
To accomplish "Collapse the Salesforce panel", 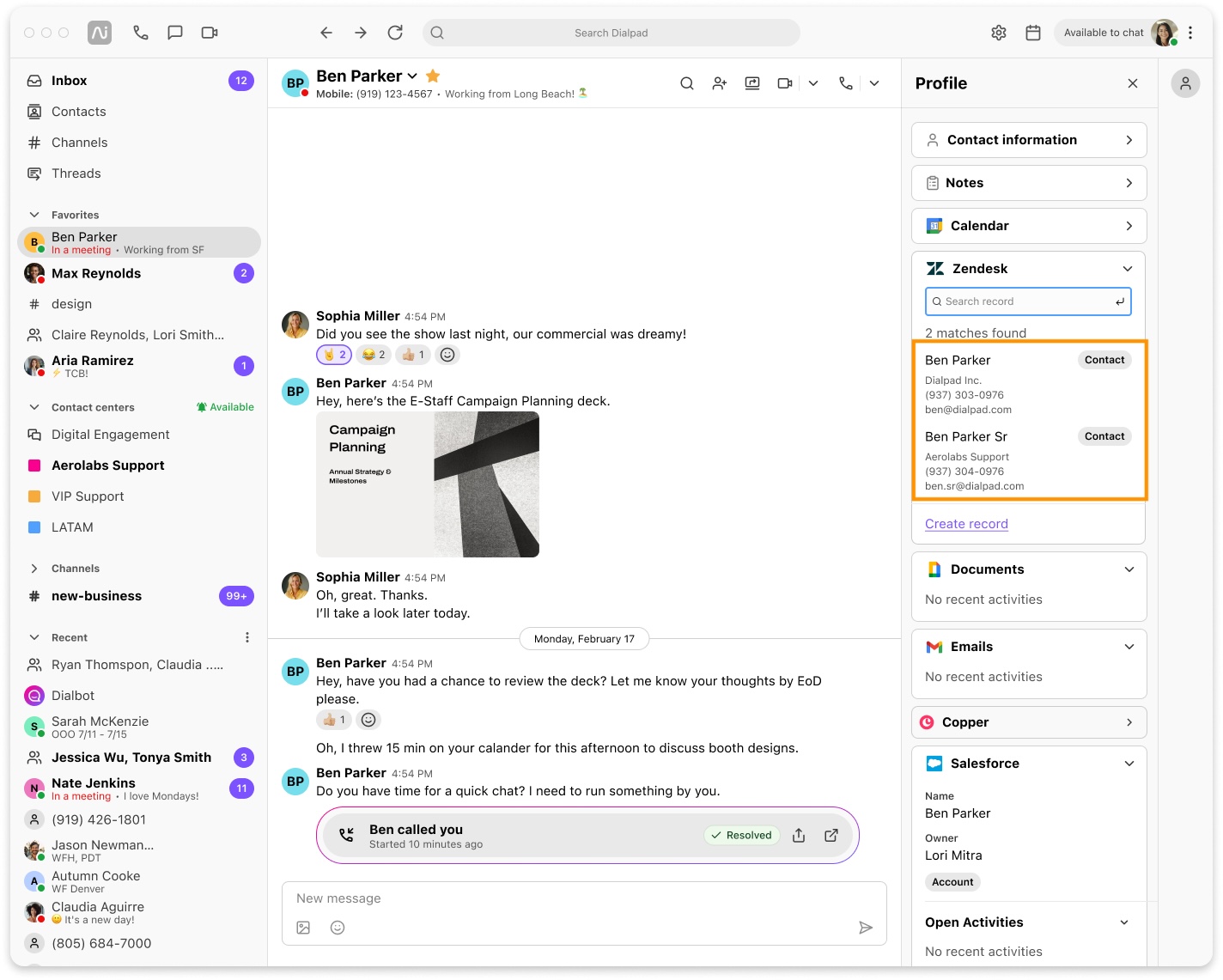I will pos(1129,764).
